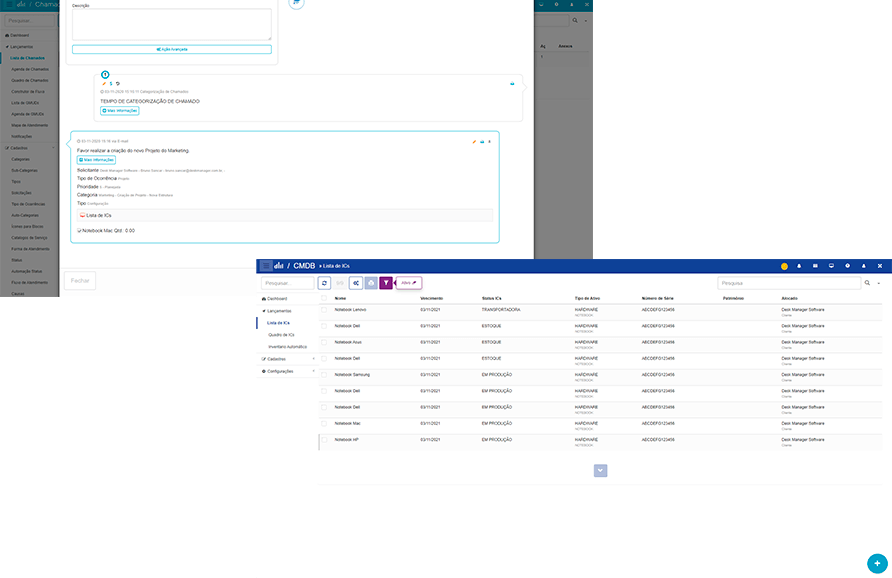This screenshot has height=578, width=892.
Task: Click the gears icon in CMDB toolbar
Action: (356, 283)
